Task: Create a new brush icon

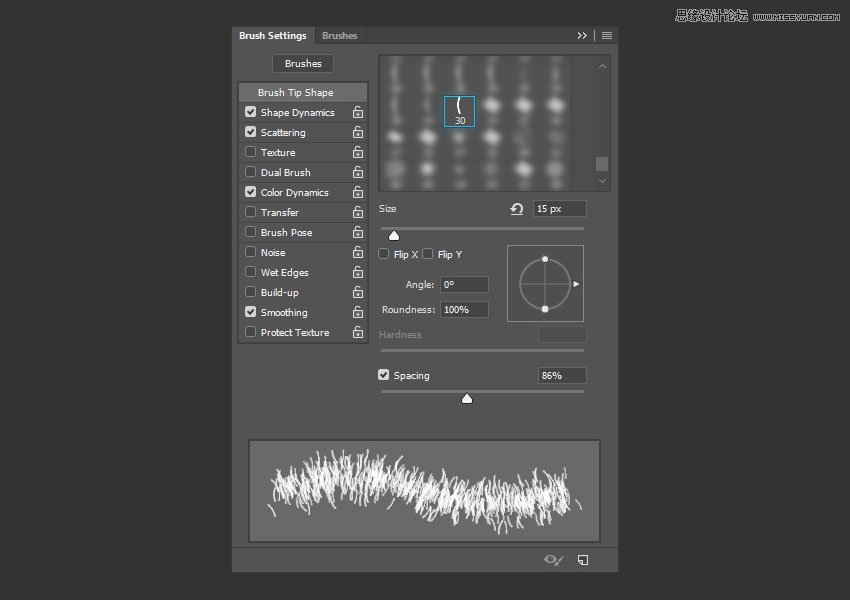Action: 583,560
